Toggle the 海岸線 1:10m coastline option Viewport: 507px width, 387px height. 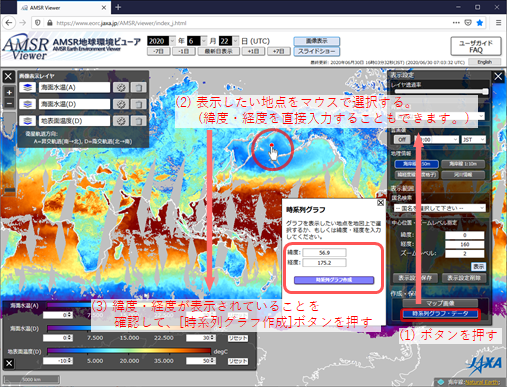coord(463,164)
